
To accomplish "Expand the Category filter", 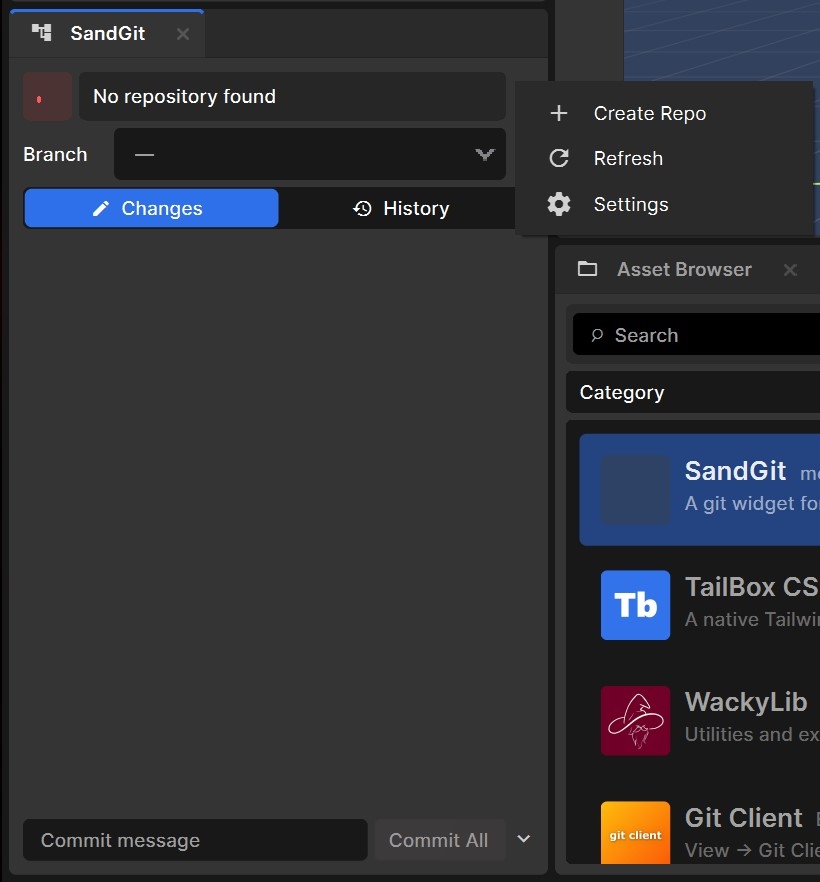I will (692, 393).
